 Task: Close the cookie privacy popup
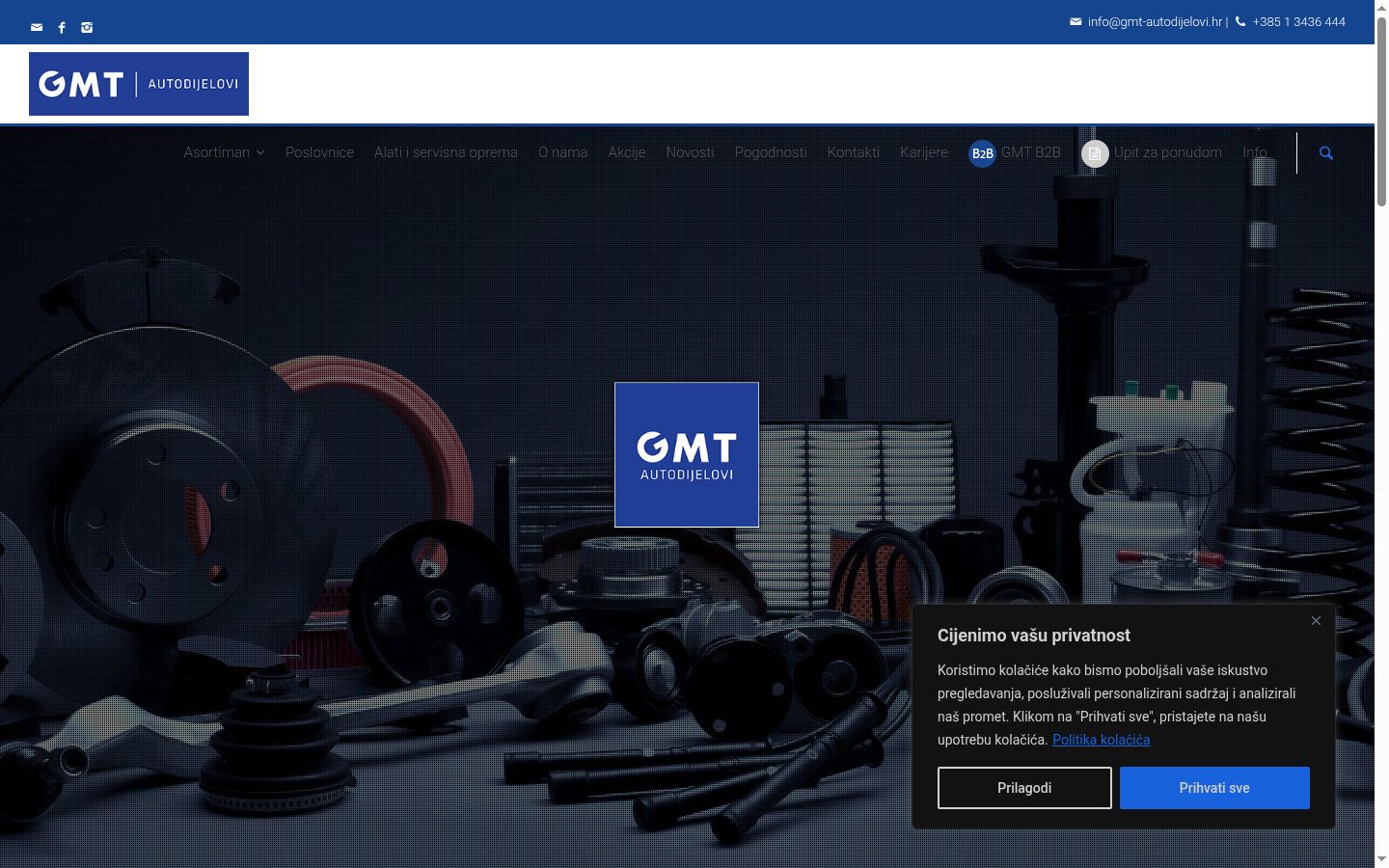(1316, 621)
